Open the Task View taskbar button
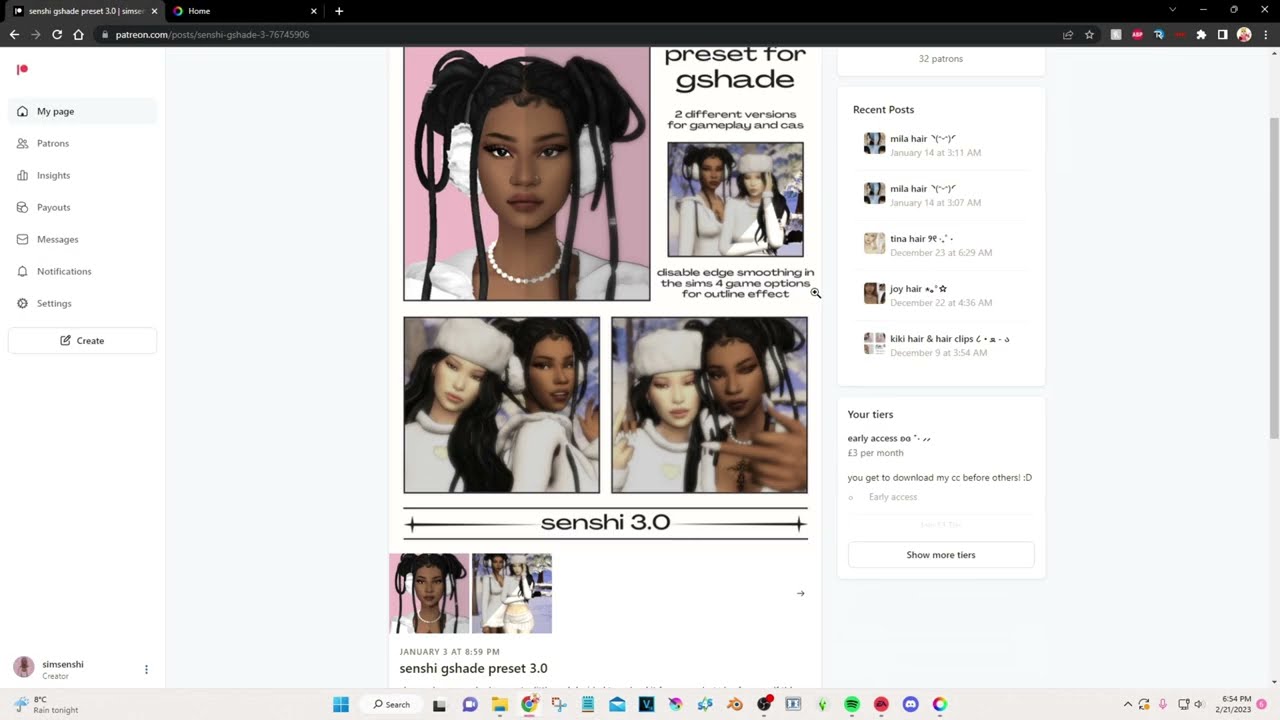 point(439,704)
